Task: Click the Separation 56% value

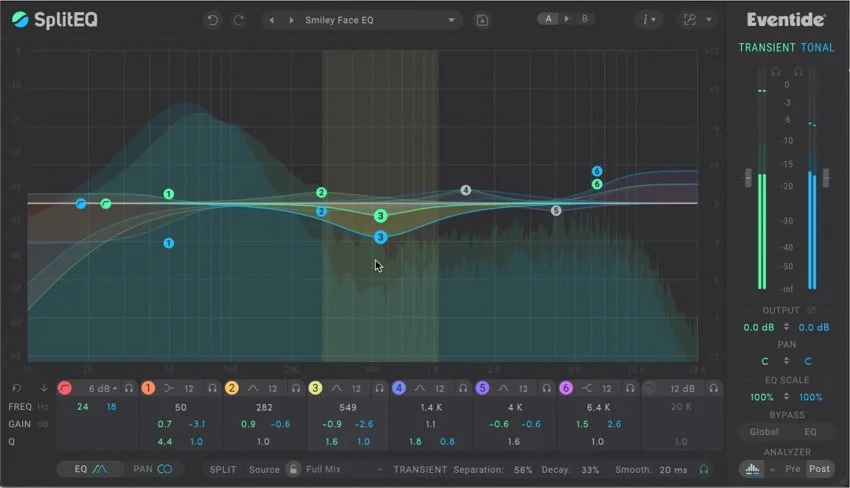Action: 523,470
